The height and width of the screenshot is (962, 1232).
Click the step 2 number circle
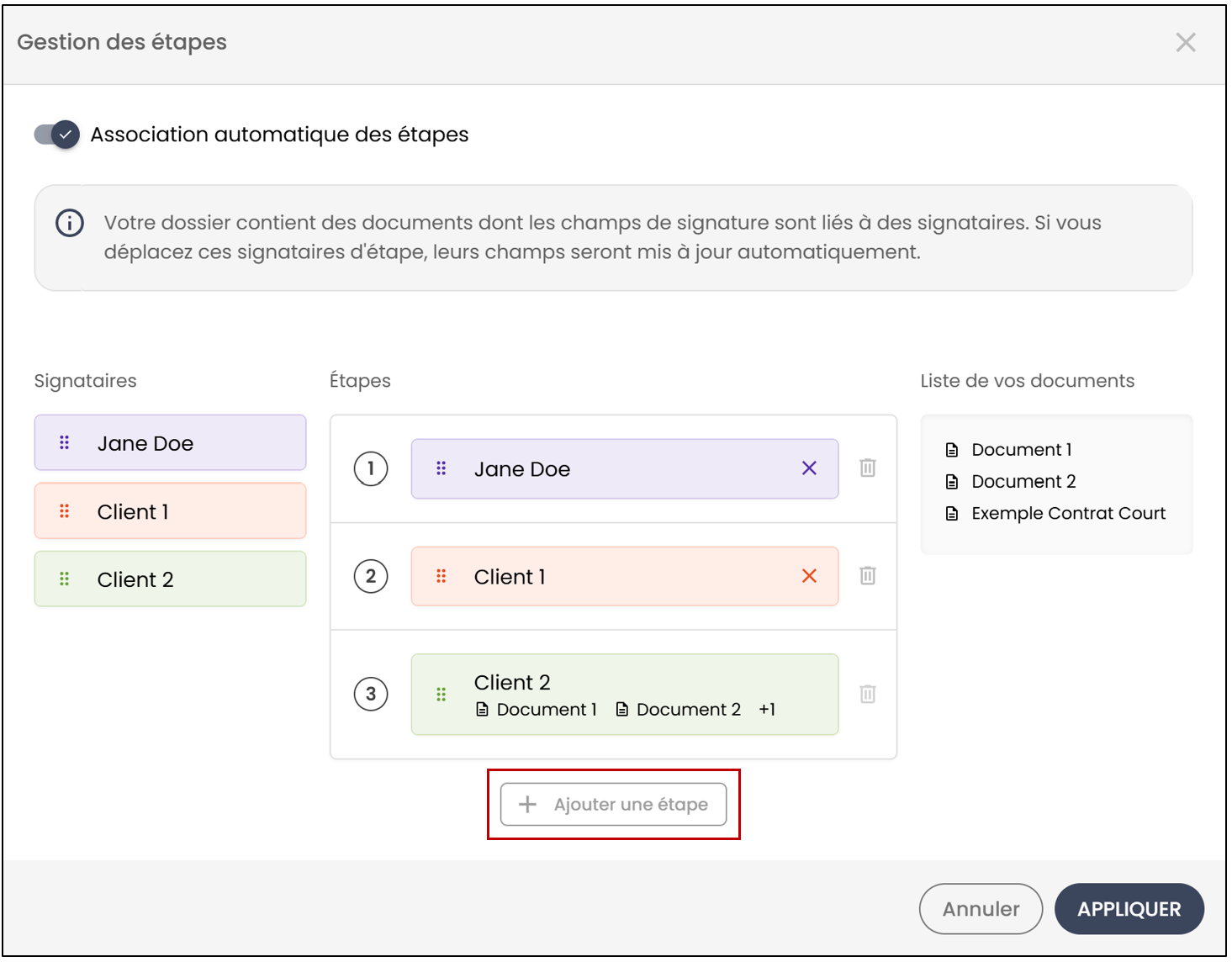tap(371, 576)
